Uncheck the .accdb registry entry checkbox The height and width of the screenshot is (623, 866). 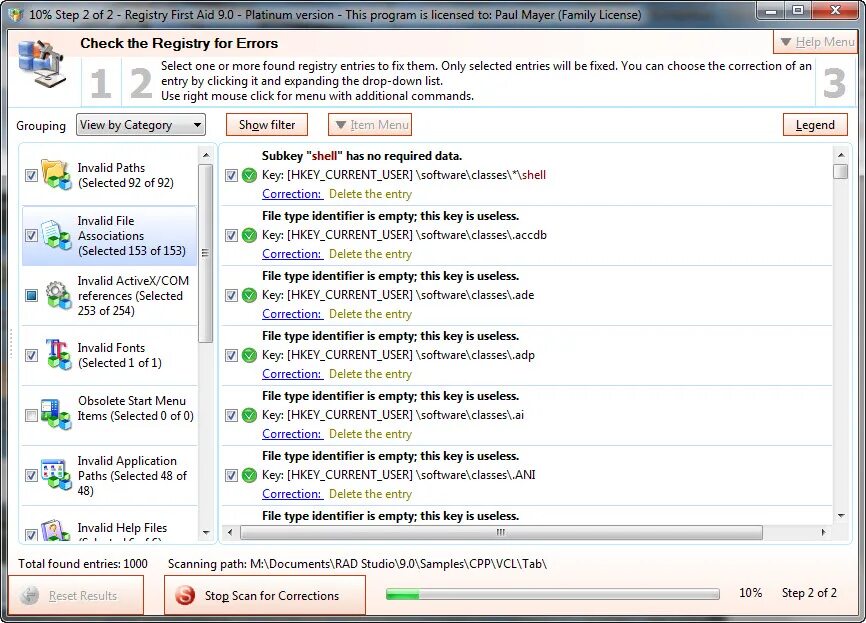[231, 235]
